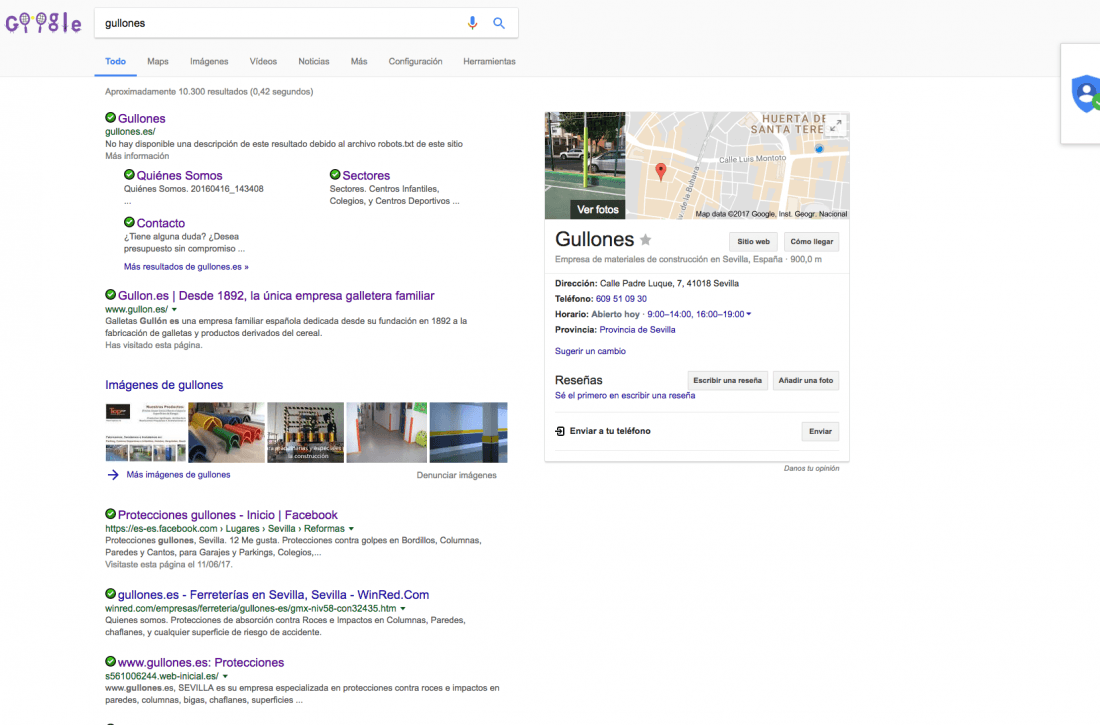Open the Contacto sitelink

coord(161,223)
